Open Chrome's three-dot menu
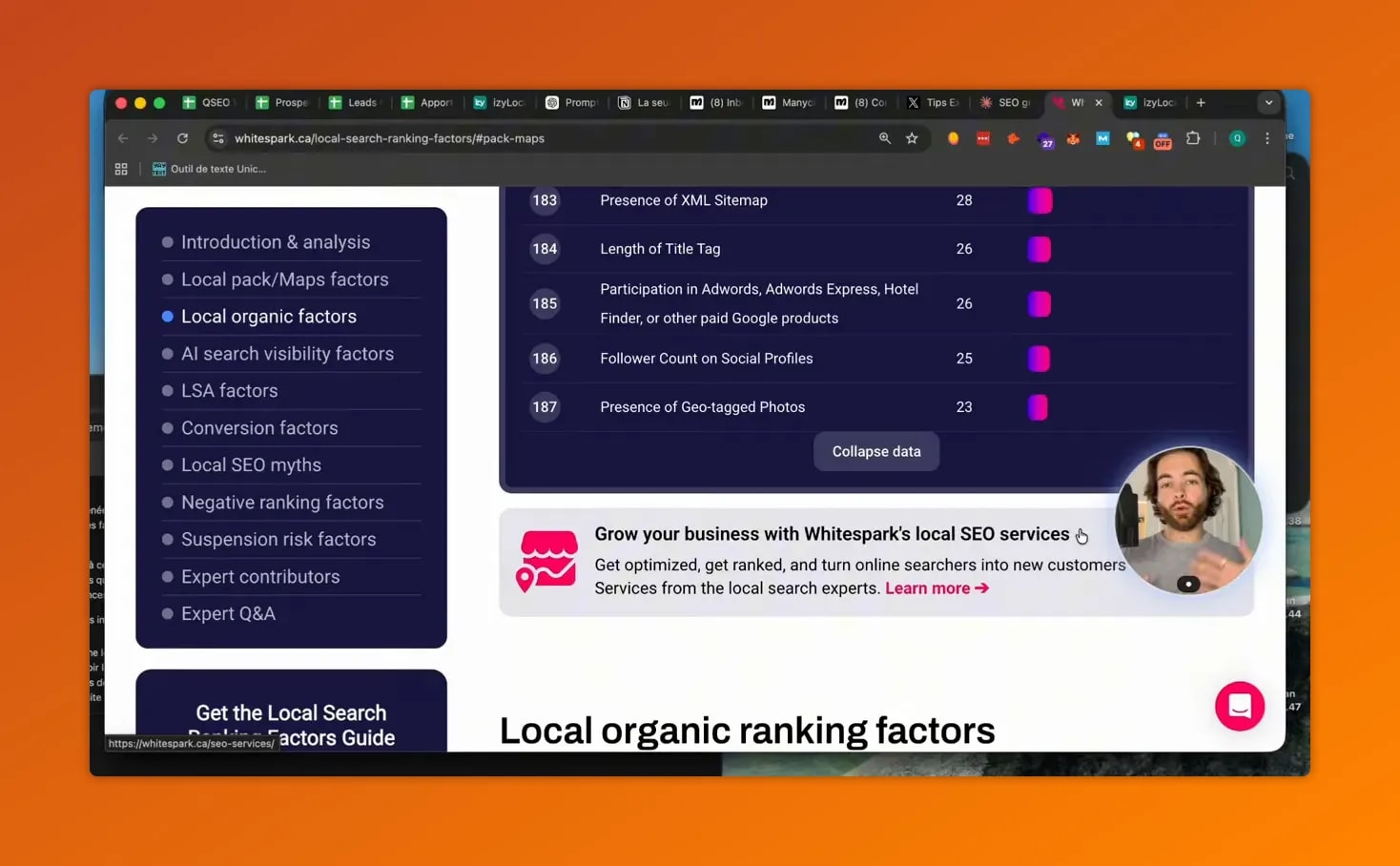This screenshot has width=1400, height=866. [1266, 138]
